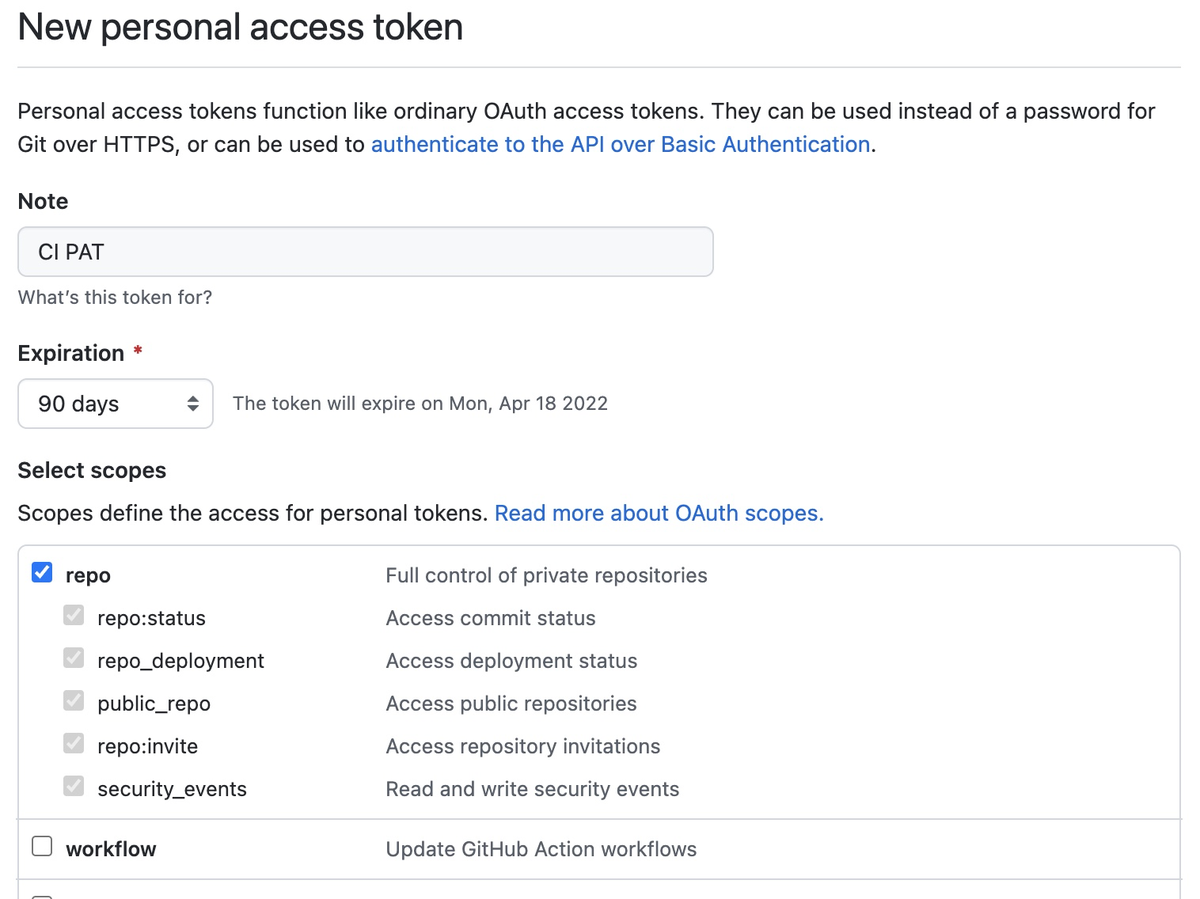This screenshot has height=899, width=1200.
Task: Click the repo_deployment checkbox
Action: pos(74,658)
